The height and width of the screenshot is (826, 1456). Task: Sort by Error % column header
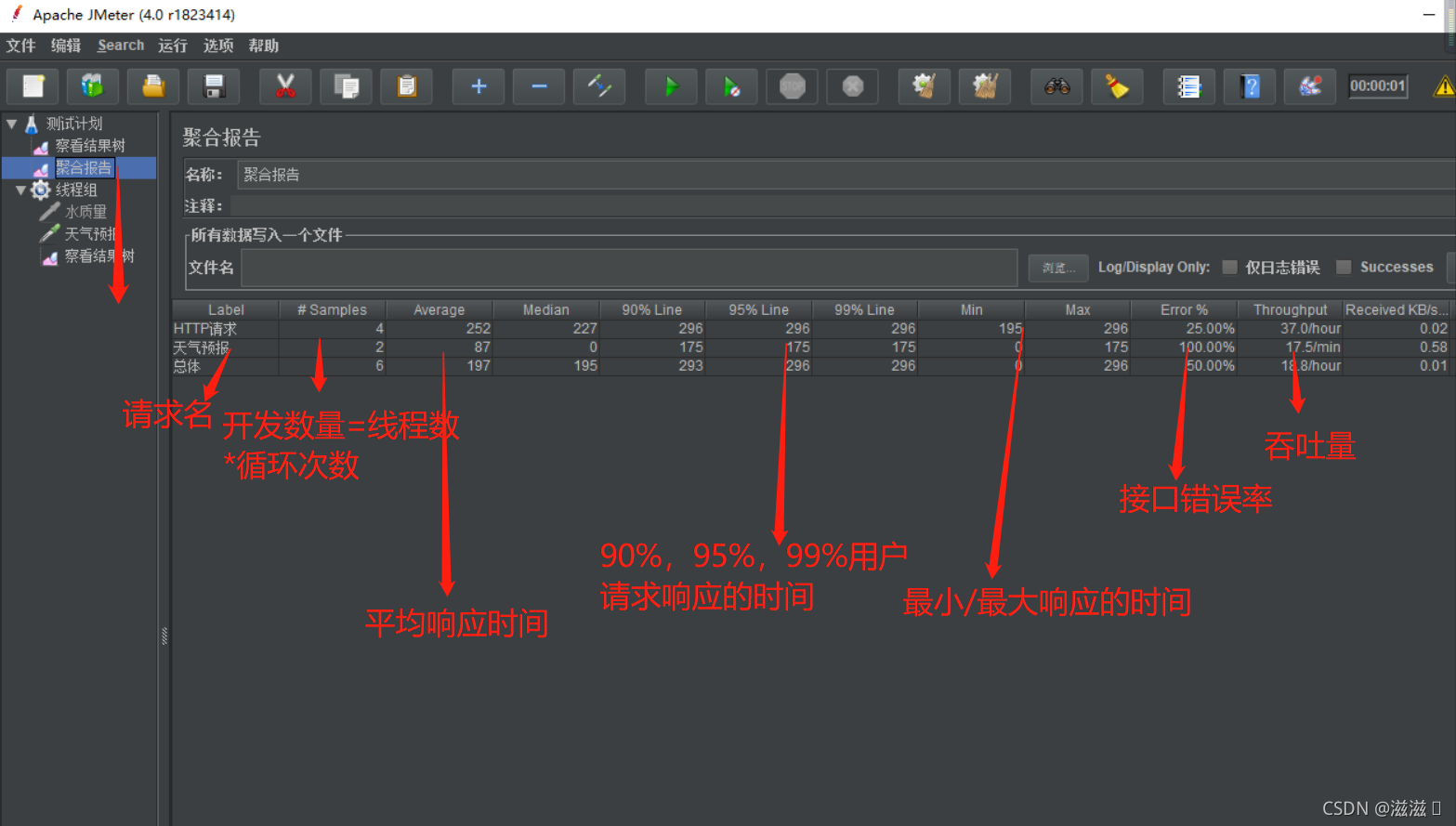pyautogui.click(x=1184, y=309)
